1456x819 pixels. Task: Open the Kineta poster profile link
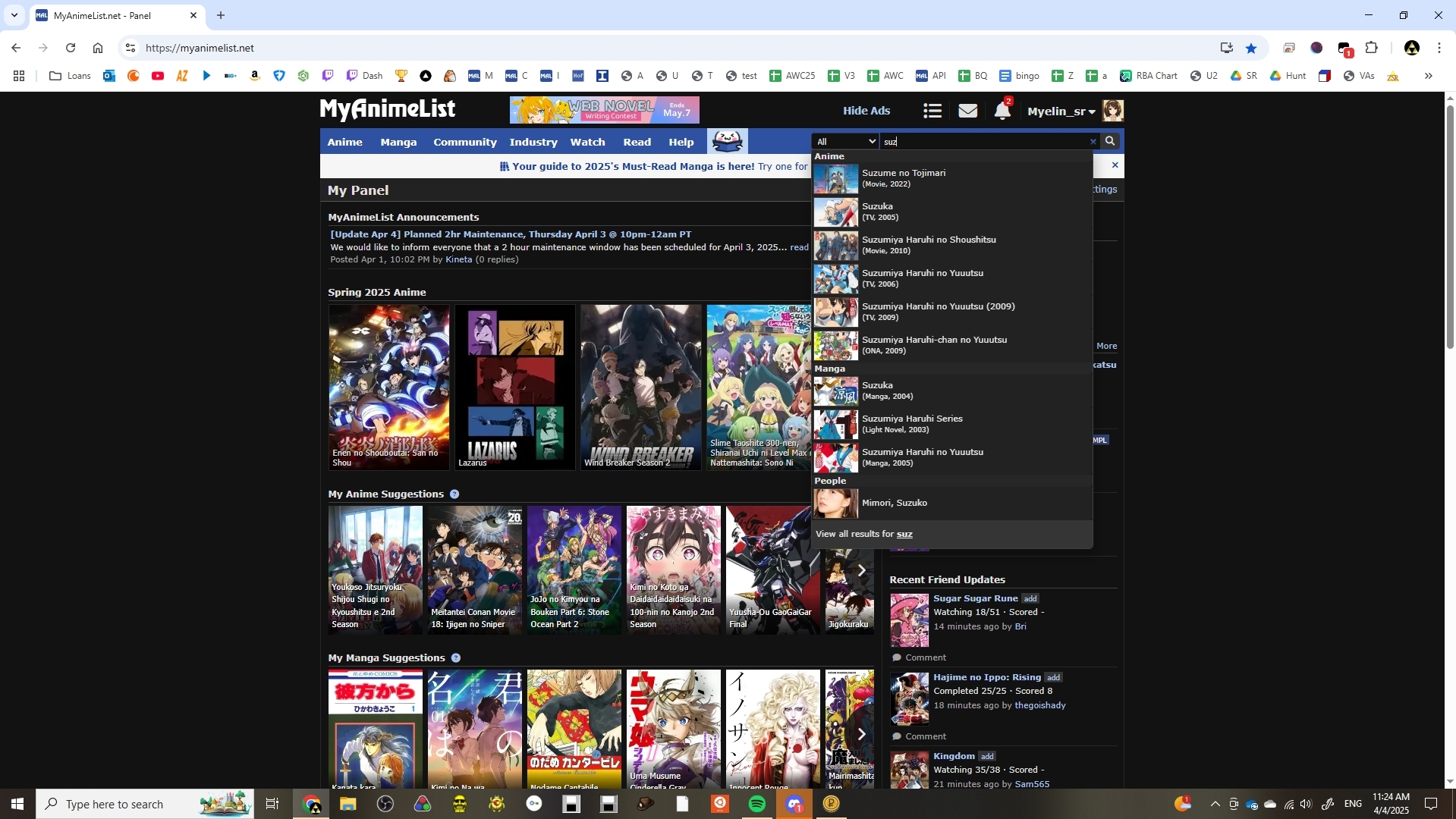(458, 259)
